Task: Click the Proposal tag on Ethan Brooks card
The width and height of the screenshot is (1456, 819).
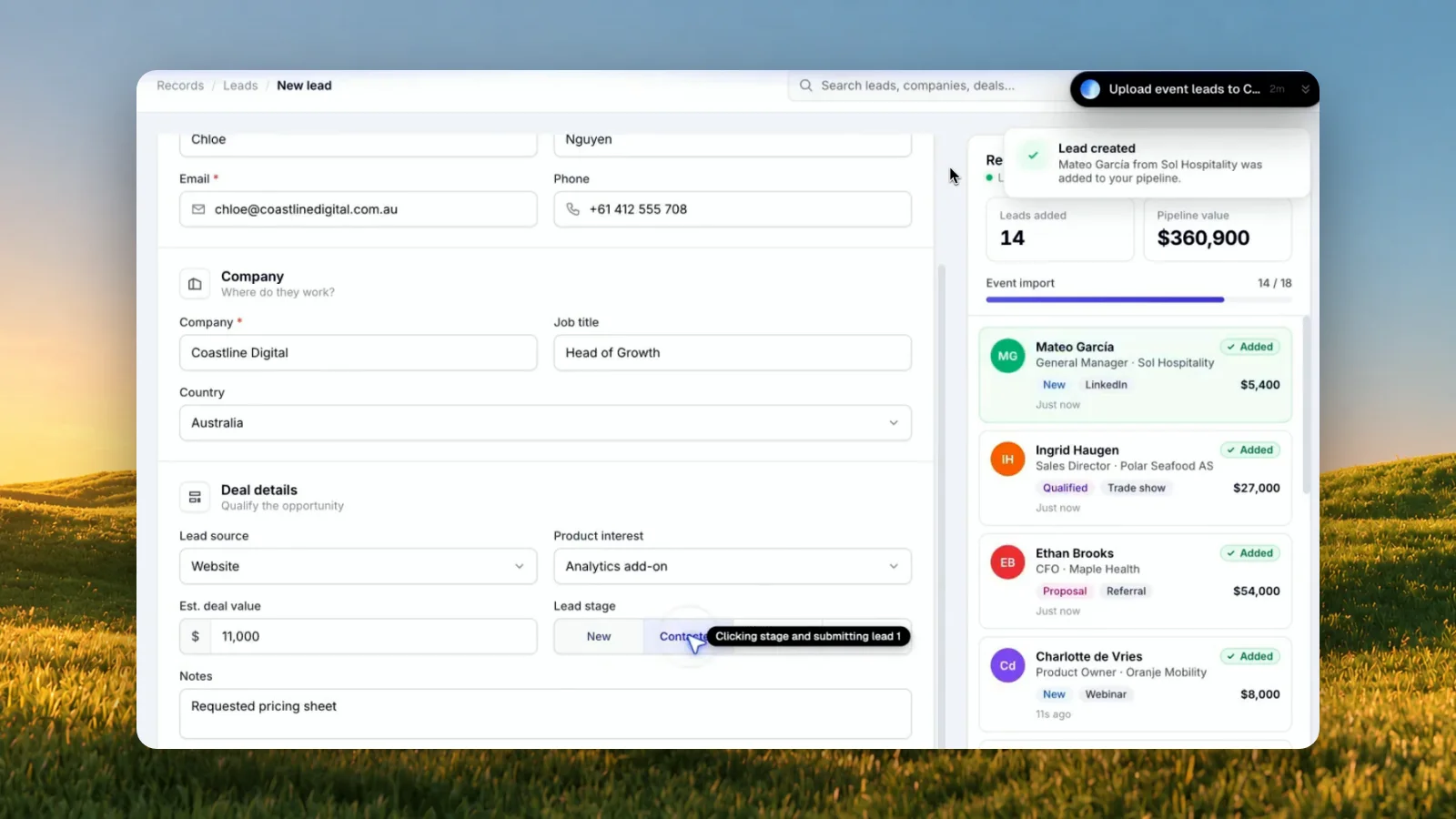Action: pyautogui.click(x=1065, y=591)
